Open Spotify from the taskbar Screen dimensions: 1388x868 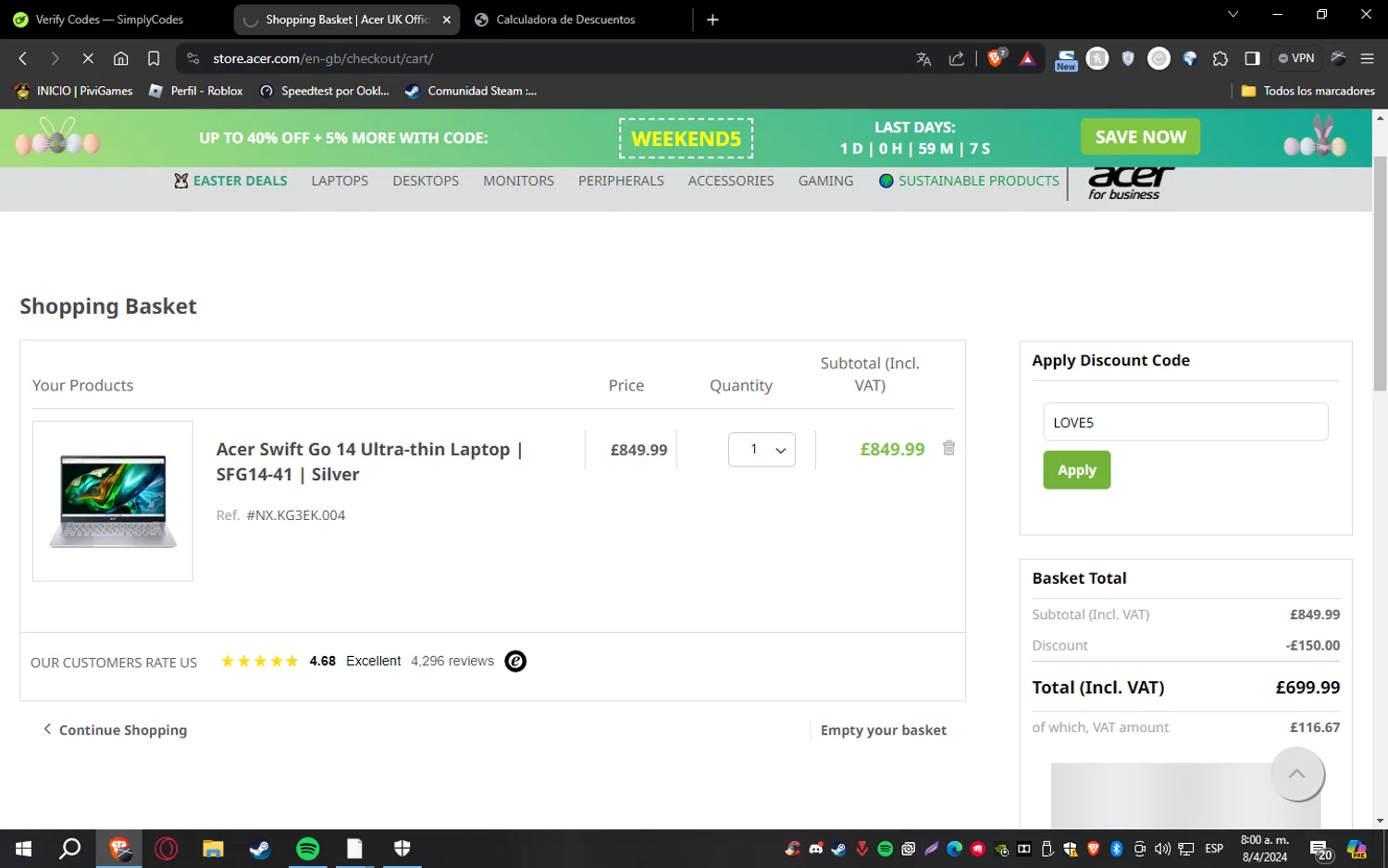[x=307, y=849]
